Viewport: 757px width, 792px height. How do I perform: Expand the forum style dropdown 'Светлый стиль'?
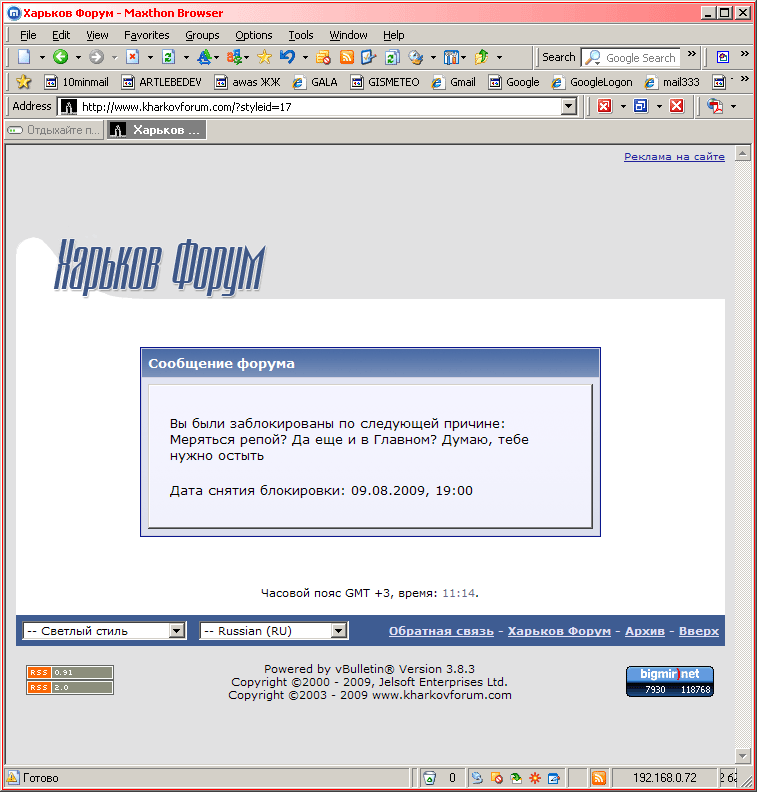coord(105,631)
